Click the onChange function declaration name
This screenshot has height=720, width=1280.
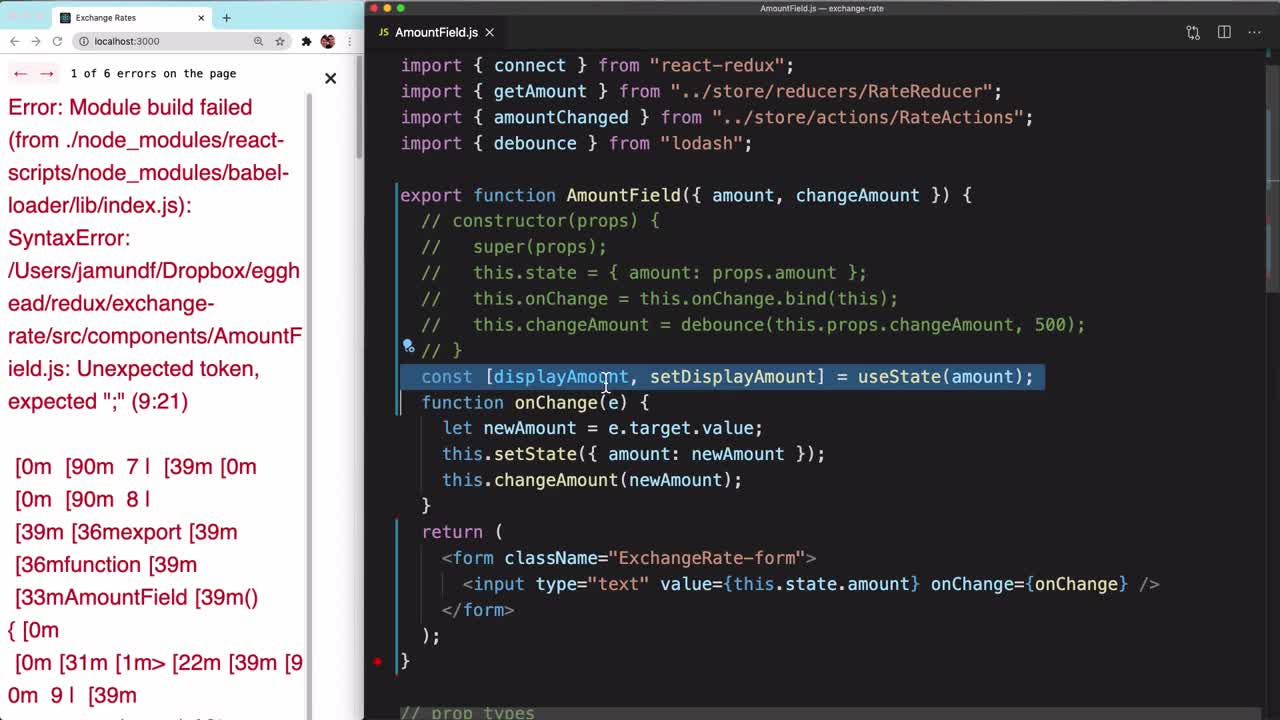556,402
